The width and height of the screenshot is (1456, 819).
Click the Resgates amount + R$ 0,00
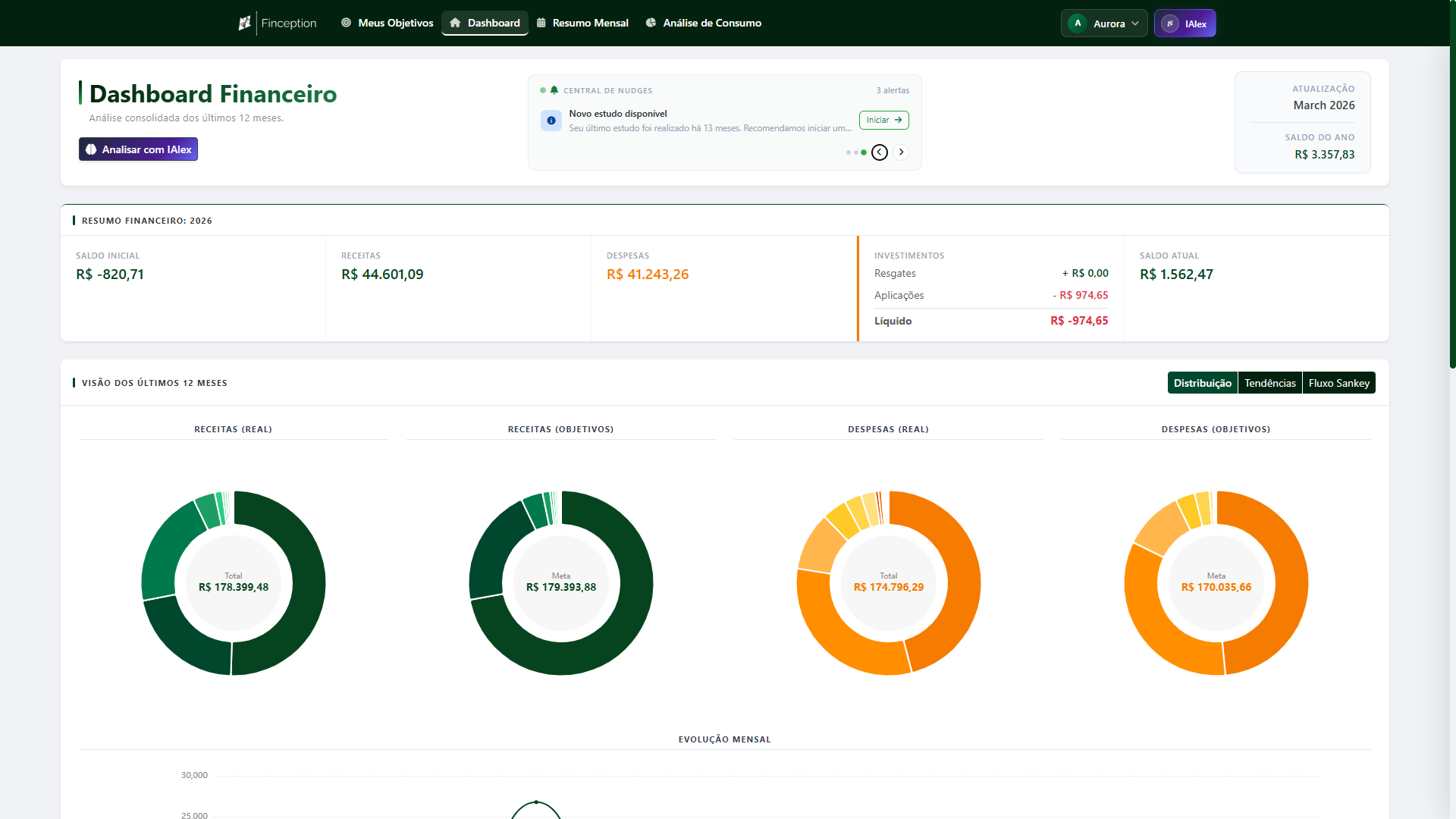point(1085,273)
